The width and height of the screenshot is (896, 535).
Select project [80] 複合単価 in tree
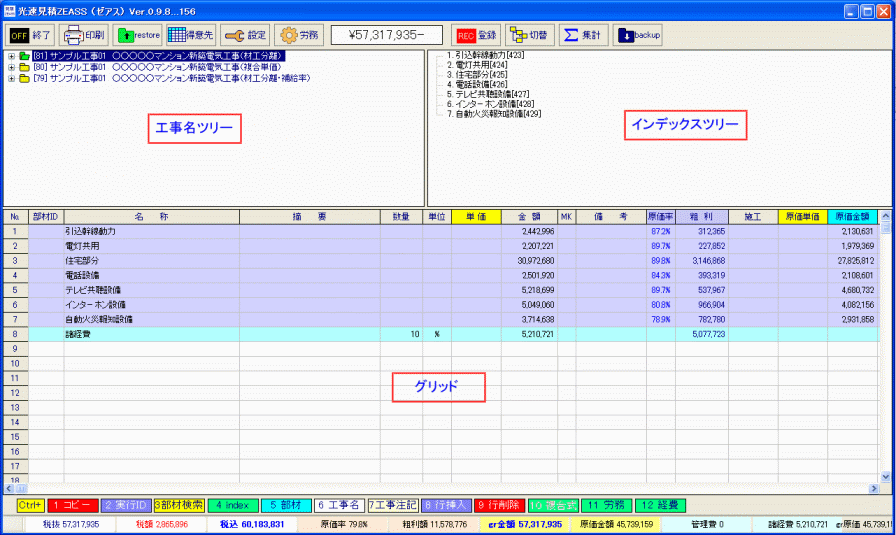click(157, 67)
